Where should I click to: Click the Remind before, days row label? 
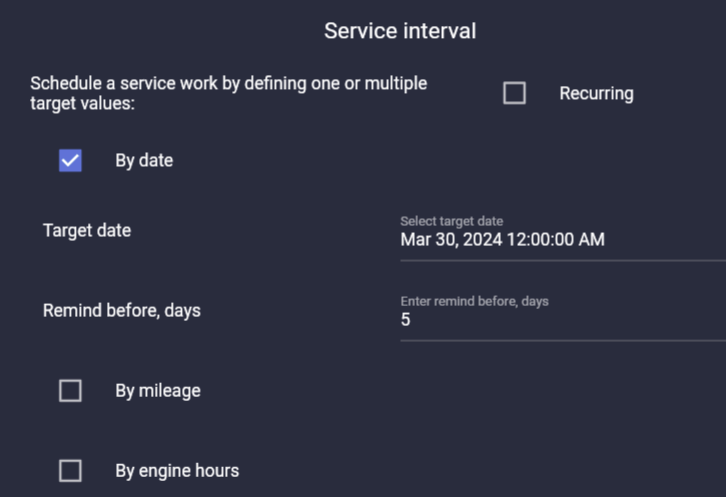[122, 310]
